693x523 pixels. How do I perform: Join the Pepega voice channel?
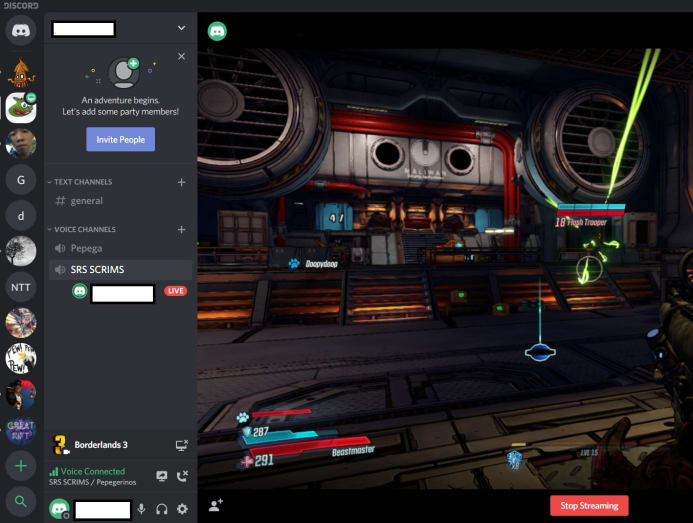tap(120, 248)
